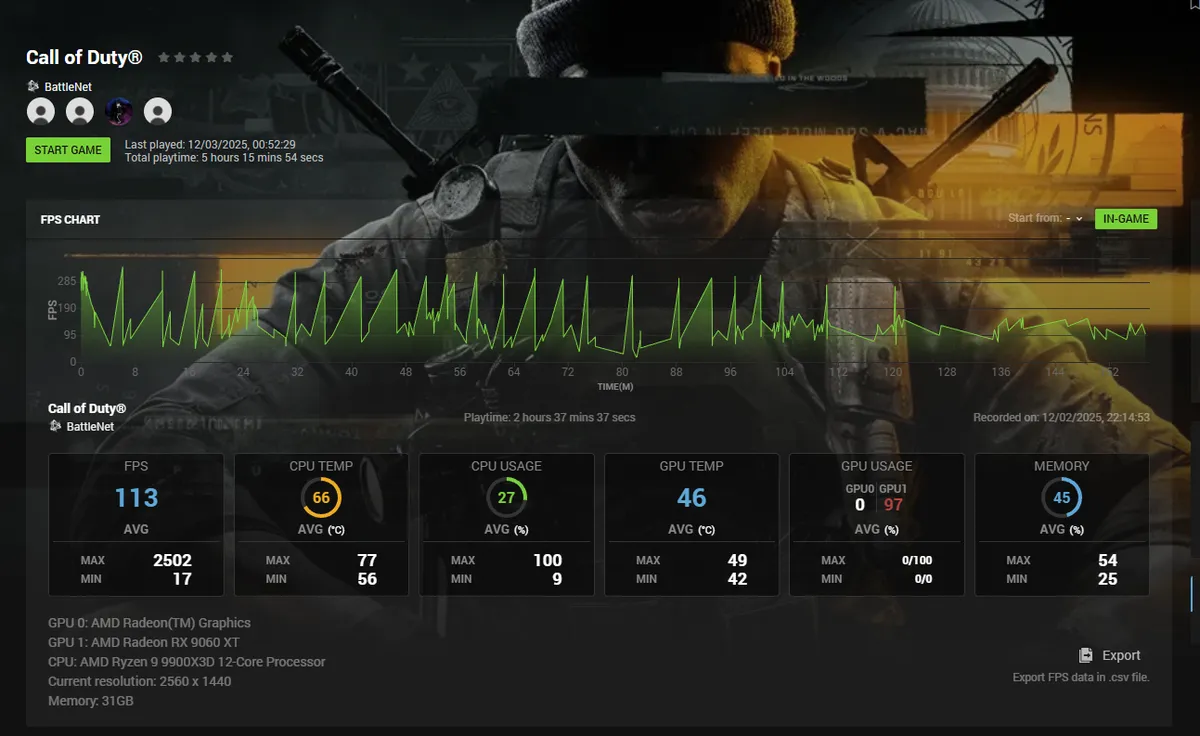Select the third star in rating

pos(196,58)
